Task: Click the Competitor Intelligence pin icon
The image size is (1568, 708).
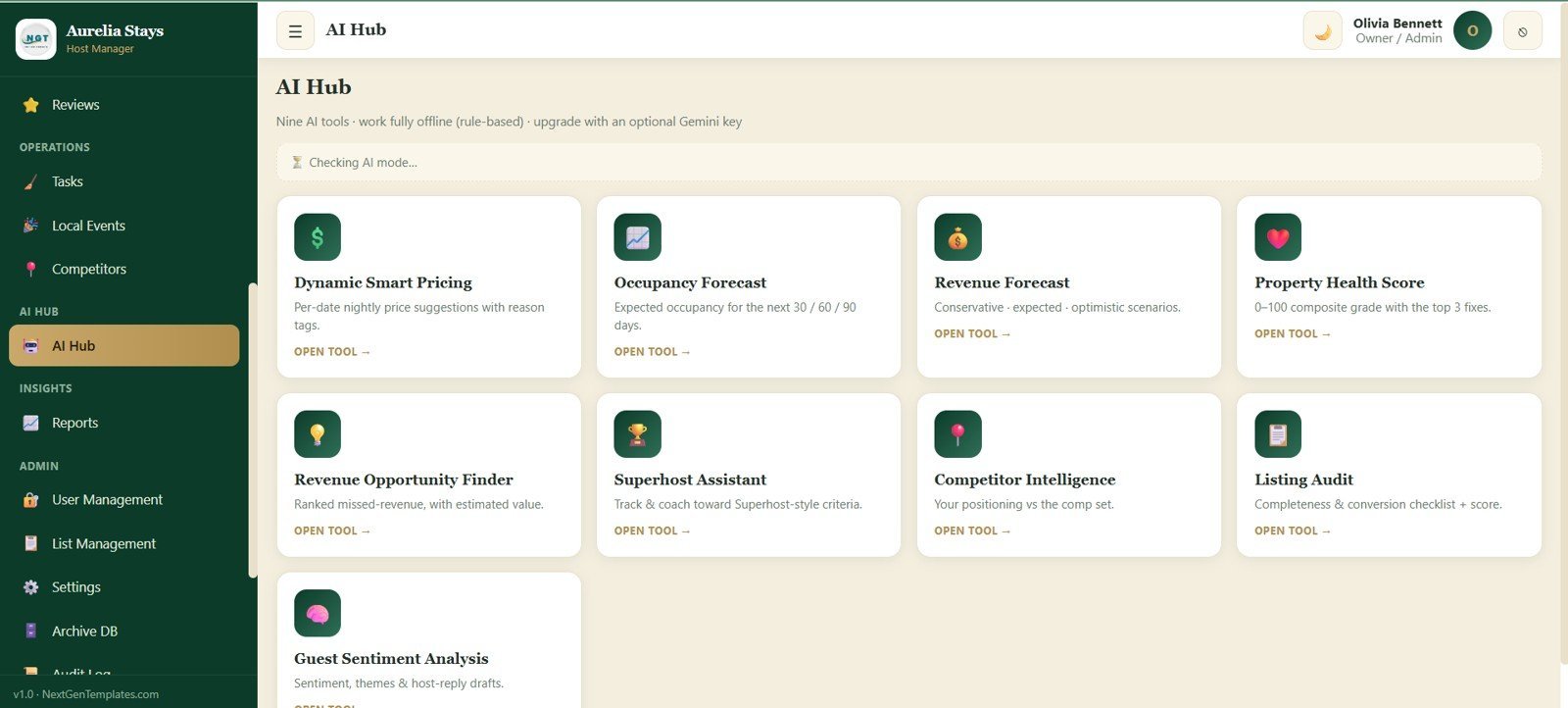Action: pyautogui.click(x=957, y=434)
